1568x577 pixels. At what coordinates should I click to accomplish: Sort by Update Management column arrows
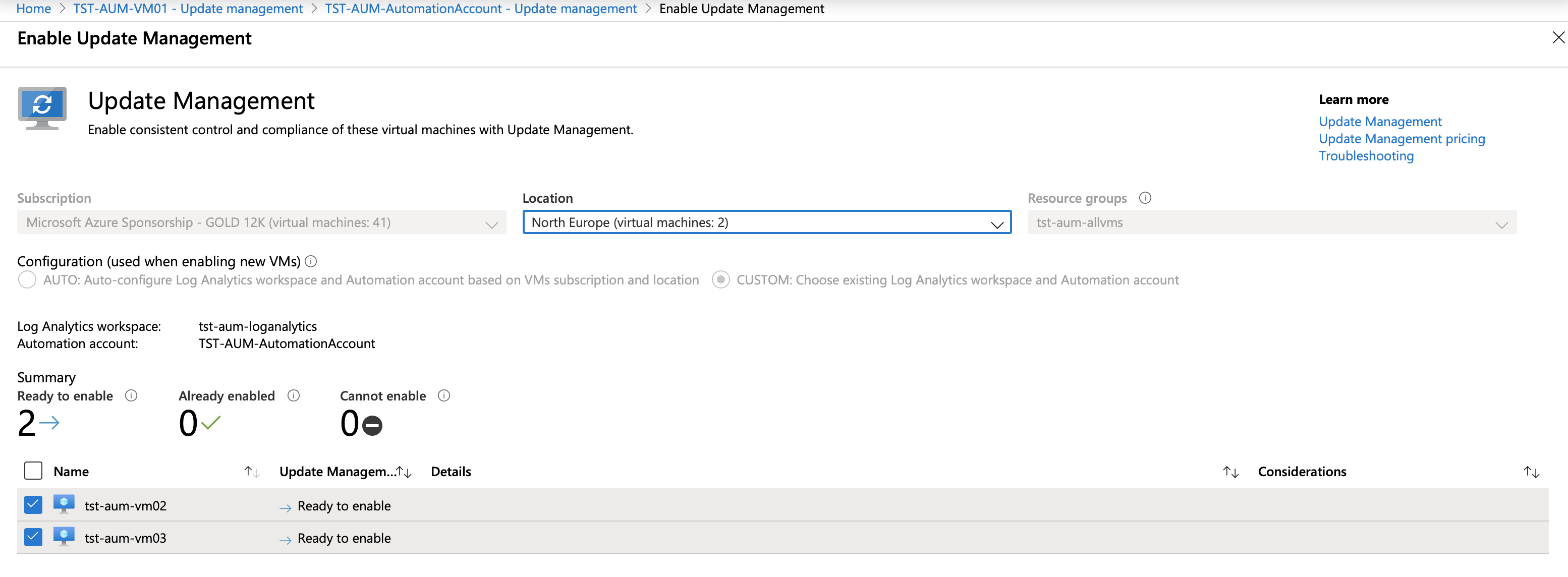pyautogui.click(x=404, y=472)
